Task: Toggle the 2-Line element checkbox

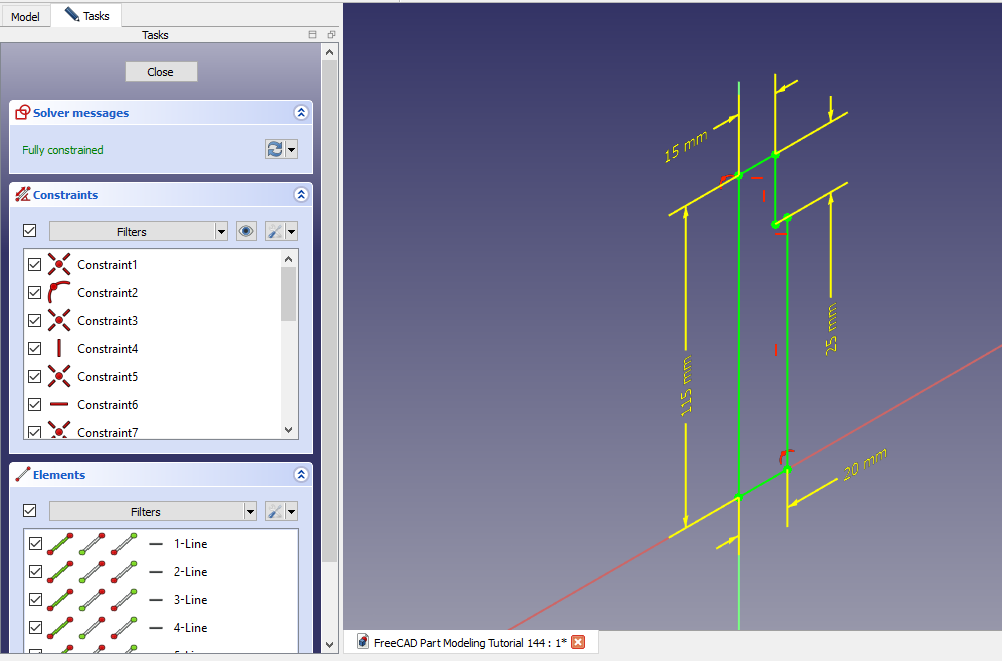Action: point(35,572)
